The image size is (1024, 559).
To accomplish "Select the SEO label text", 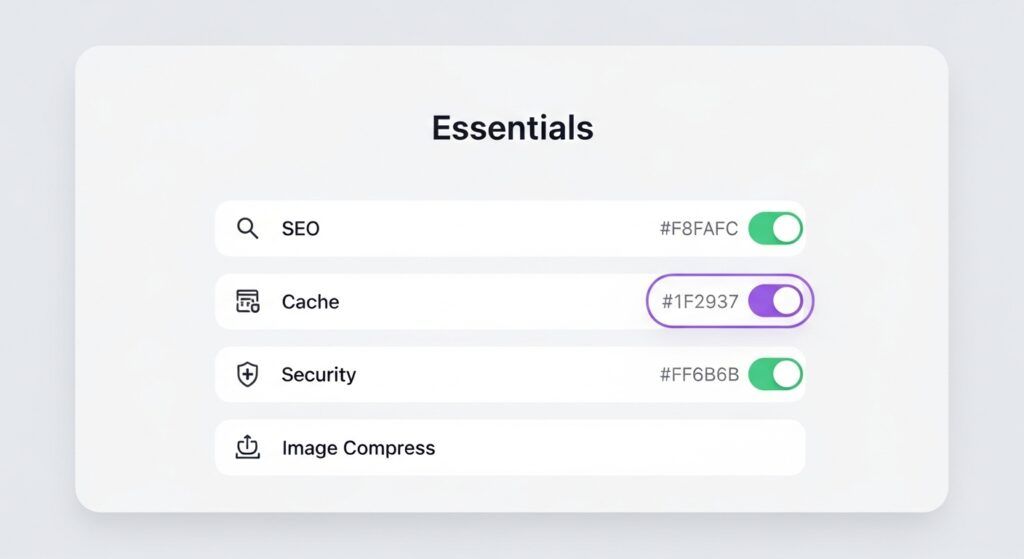I will (301, 229).
